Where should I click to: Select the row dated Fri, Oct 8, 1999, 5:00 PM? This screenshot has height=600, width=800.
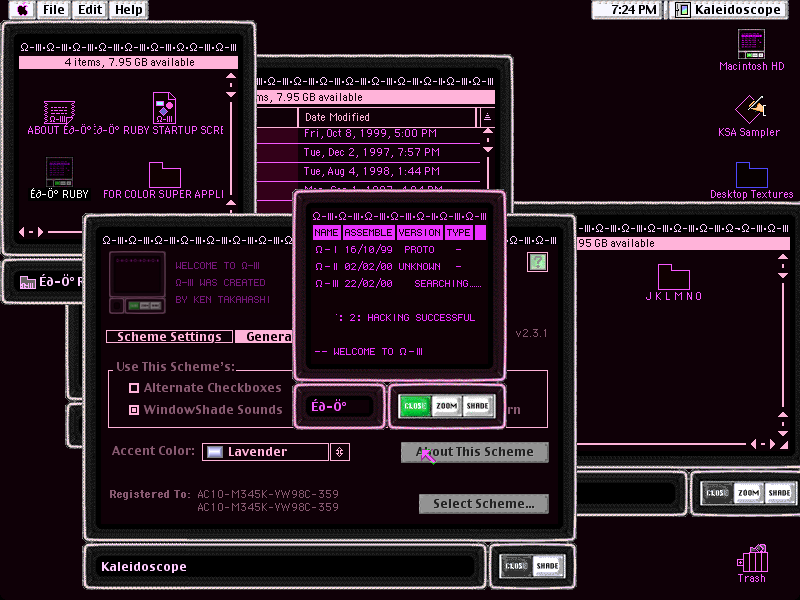(x=368, y=134)
